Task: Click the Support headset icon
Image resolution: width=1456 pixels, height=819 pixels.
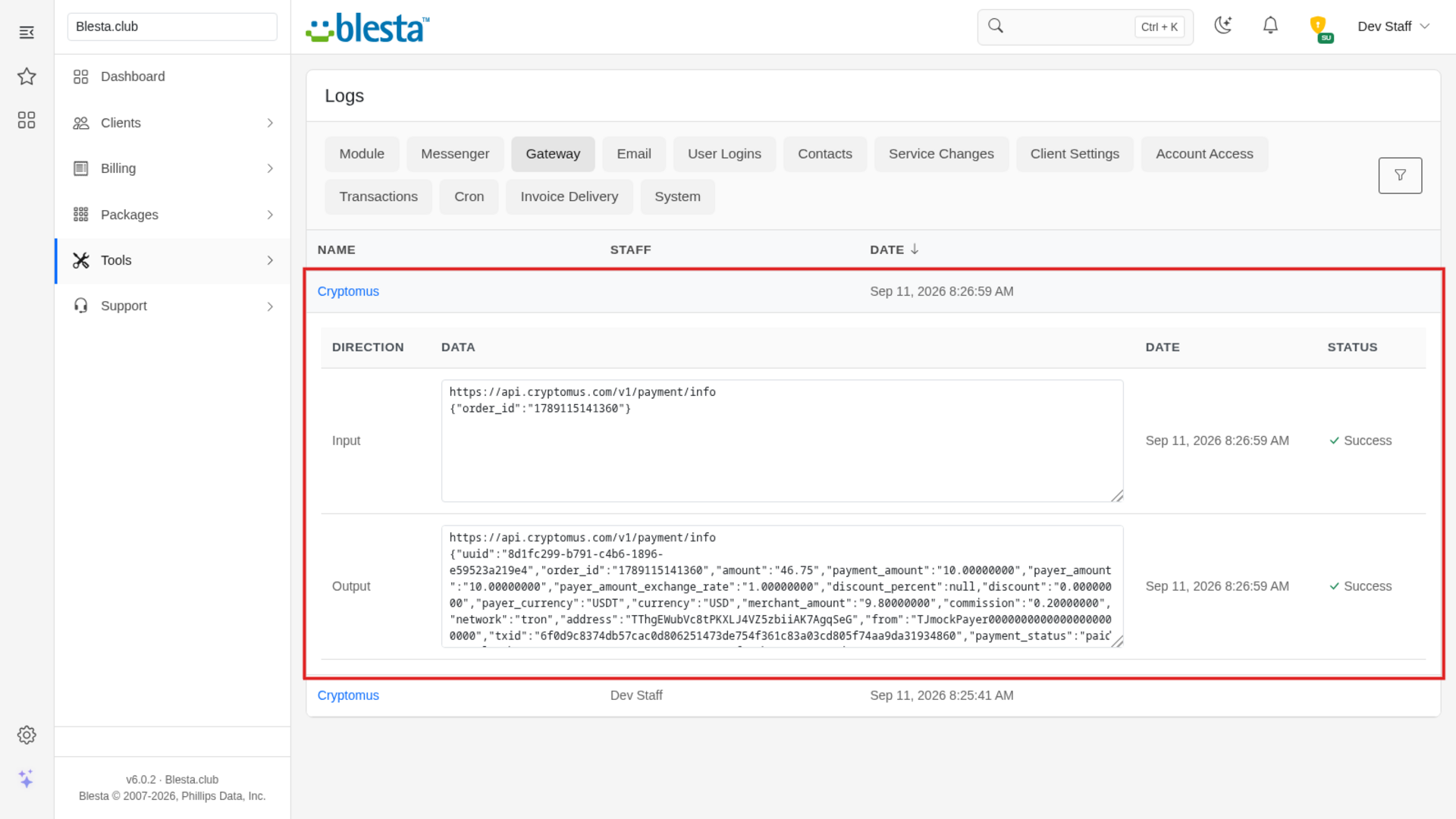Action: pyautogui.click(x=80, y=306)
